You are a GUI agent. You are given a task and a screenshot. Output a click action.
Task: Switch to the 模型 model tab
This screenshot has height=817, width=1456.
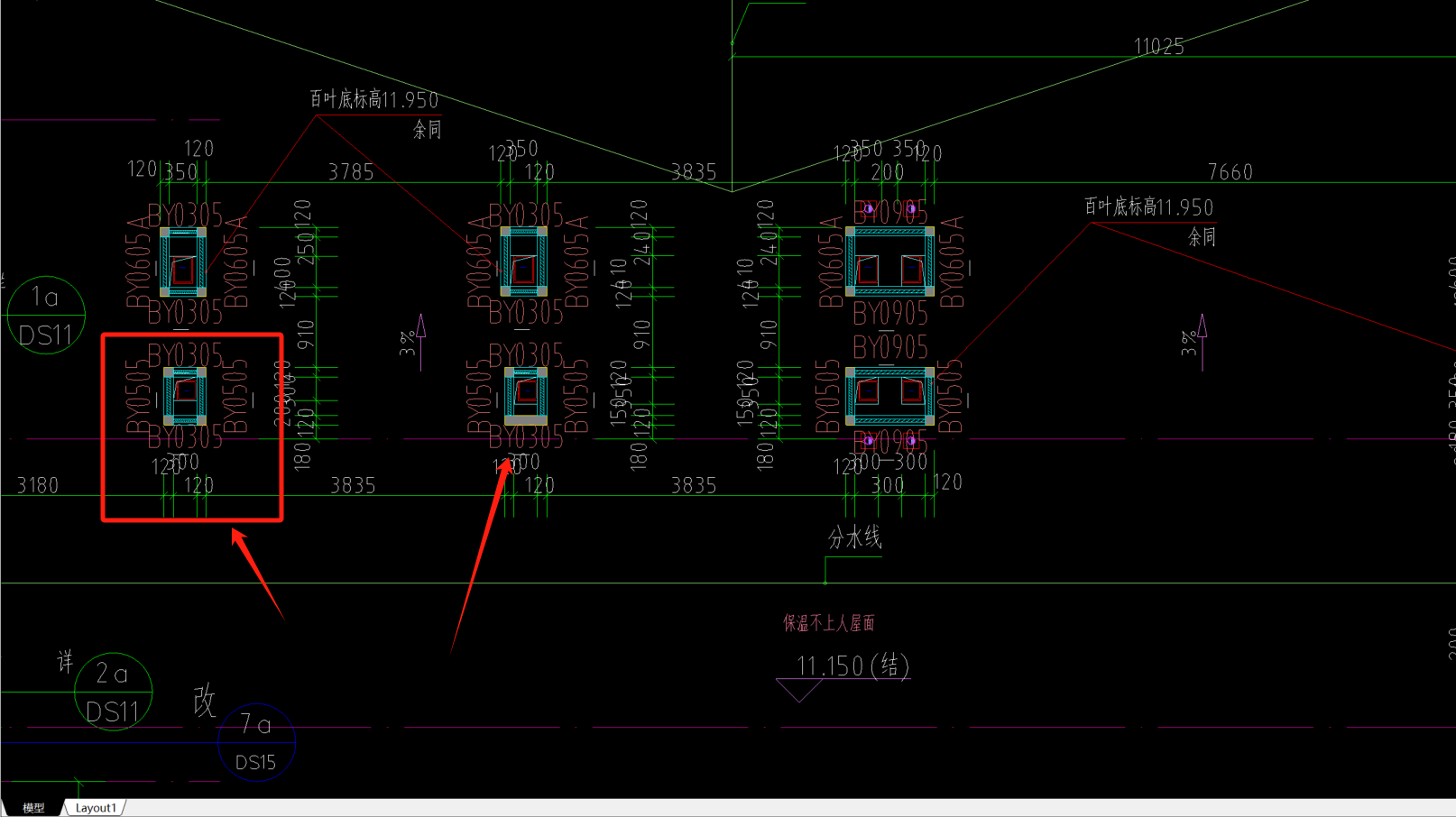click(x=33, y=808)
